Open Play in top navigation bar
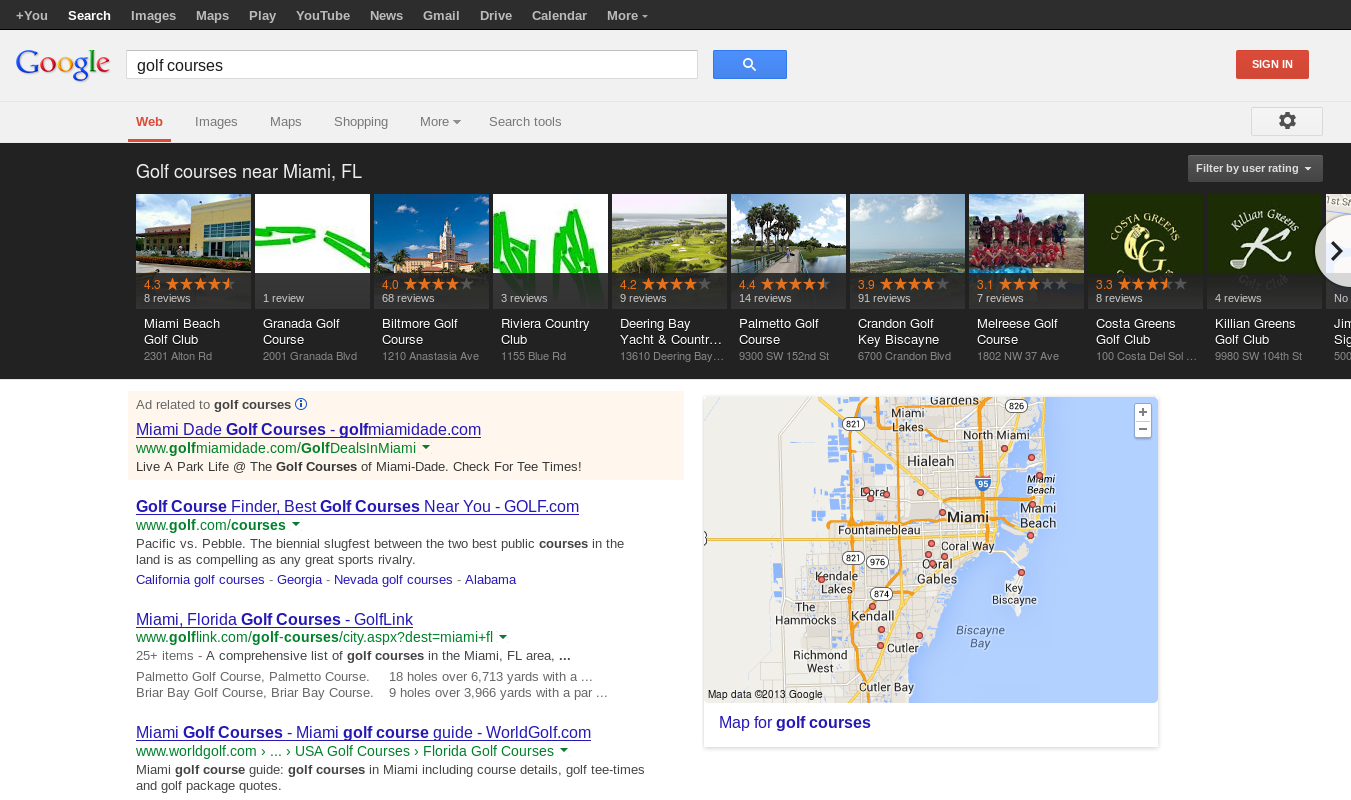The image size is (1351, 800). [262, 15]
